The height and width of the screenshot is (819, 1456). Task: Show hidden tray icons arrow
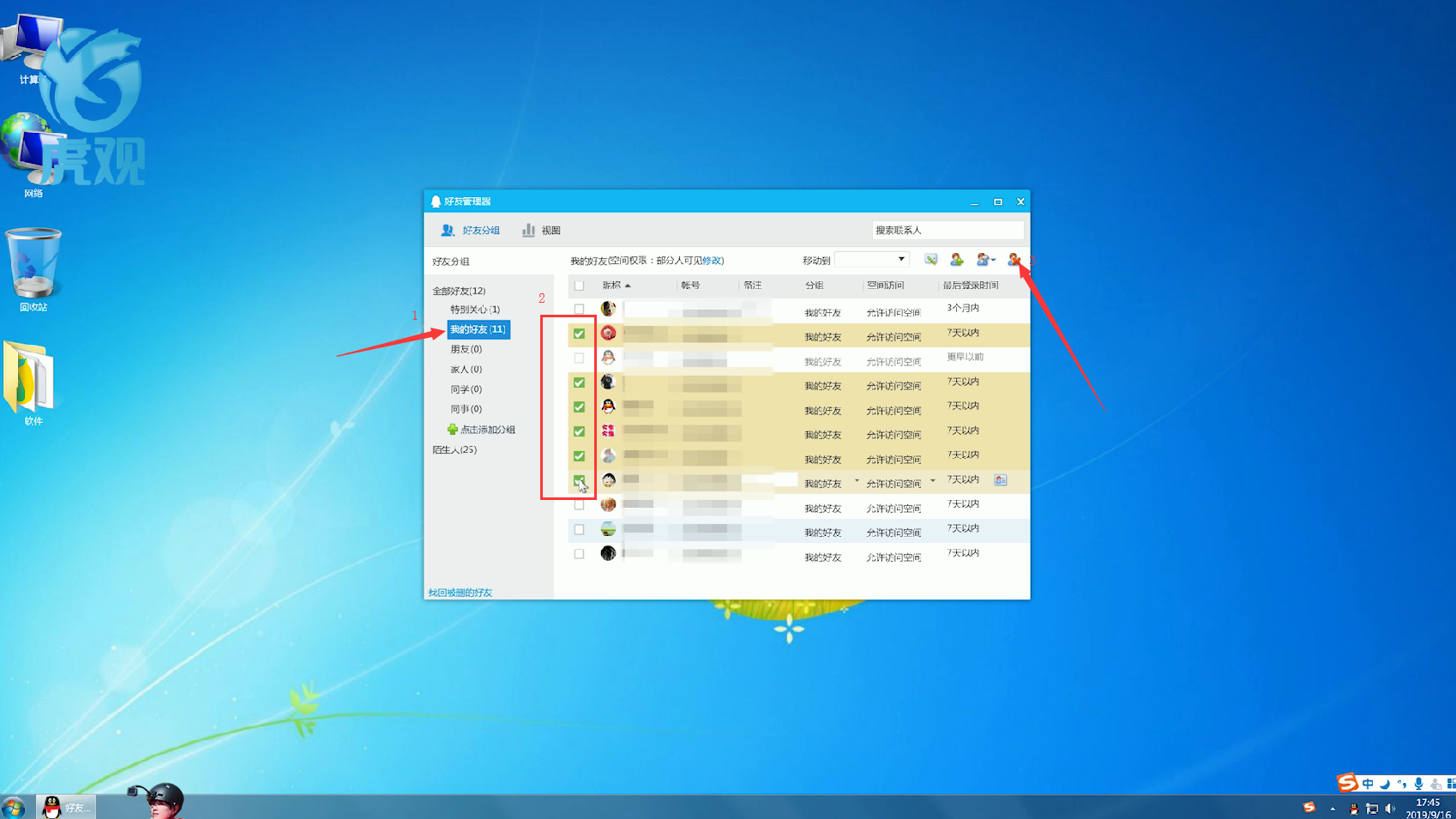pos(1333,808)
